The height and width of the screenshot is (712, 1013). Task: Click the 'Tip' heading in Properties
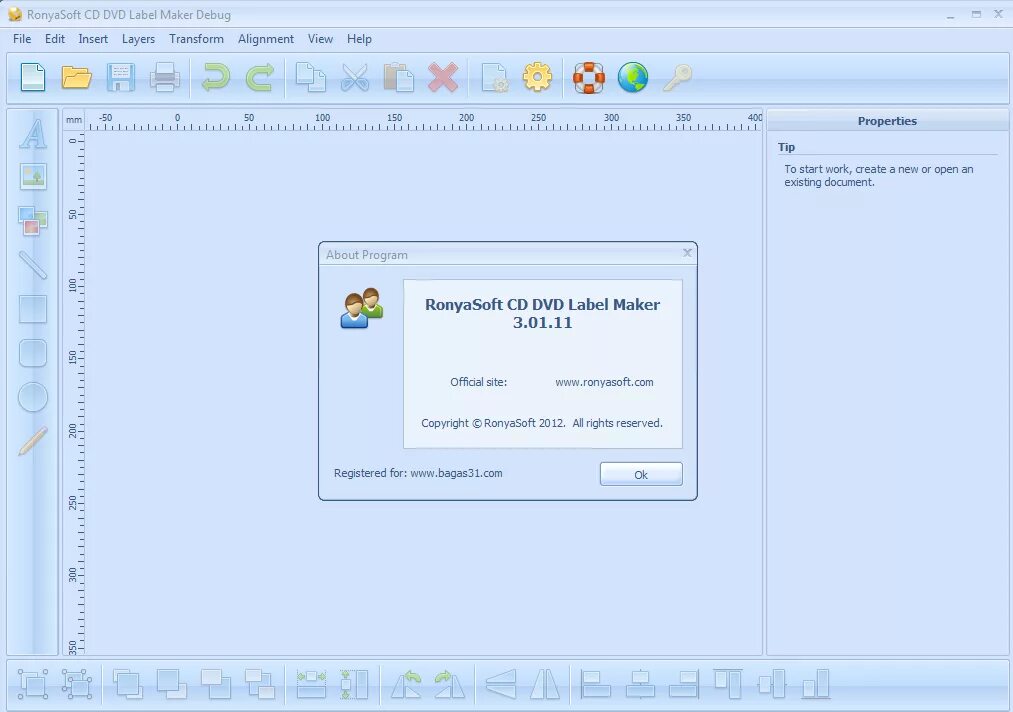tap(786, 147)
